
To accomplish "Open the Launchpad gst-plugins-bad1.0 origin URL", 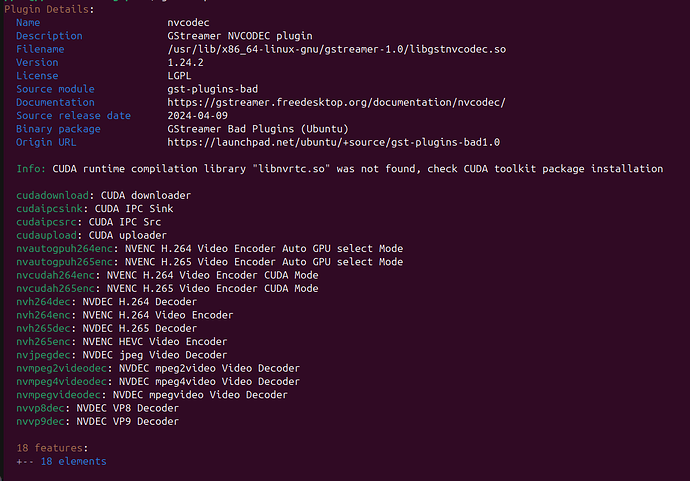I will [x=334, y=142].
